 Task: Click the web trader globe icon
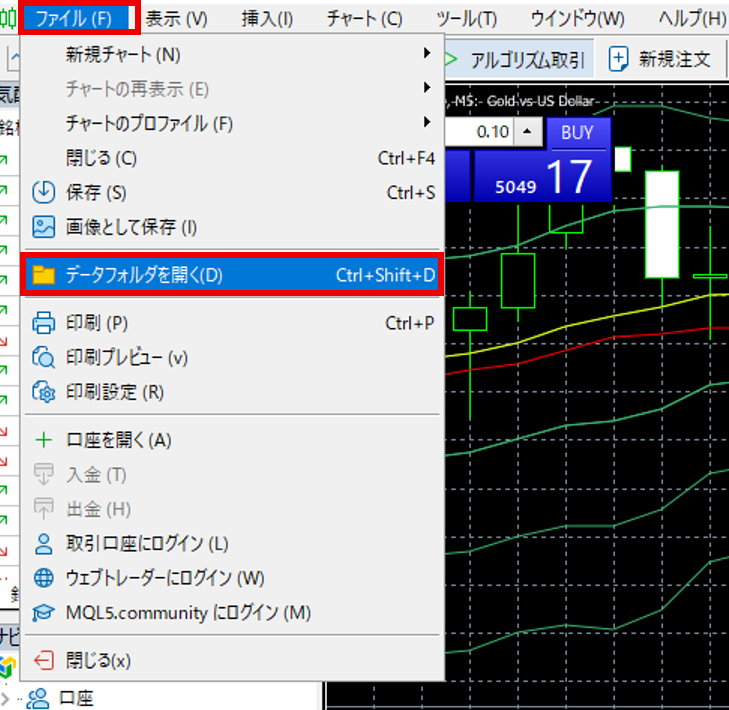click(x=43, y=578)
